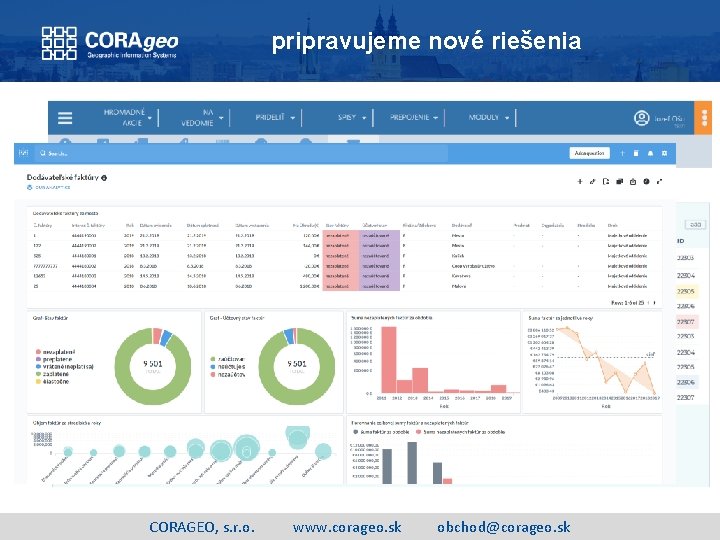Select the pink highlighted ID 22307 row
Screen dimensions: 720x540
(687, 321)
